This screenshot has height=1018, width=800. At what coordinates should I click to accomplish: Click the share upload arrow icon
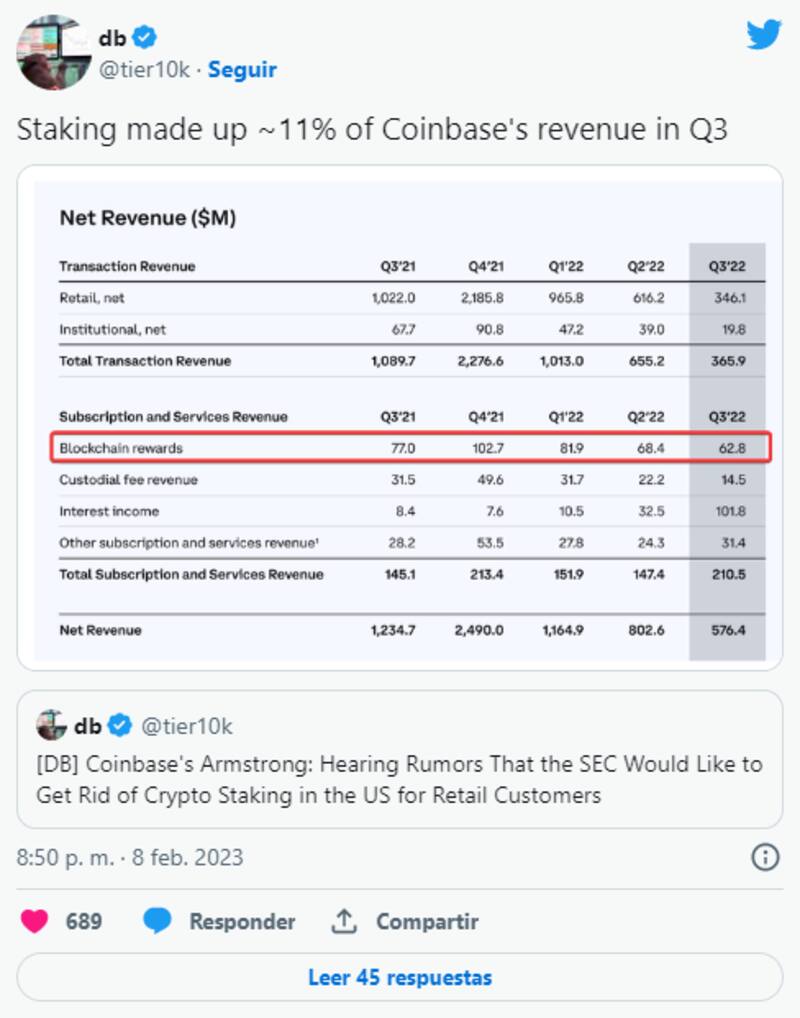tap(344, 921)
